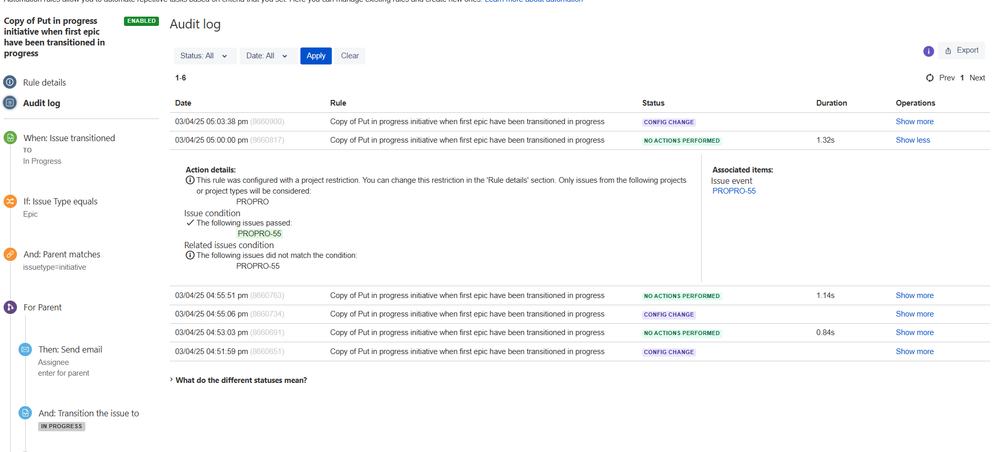Open the Status: All filter dropdown
The image size is (999, 452).
[x=205, y=56]
